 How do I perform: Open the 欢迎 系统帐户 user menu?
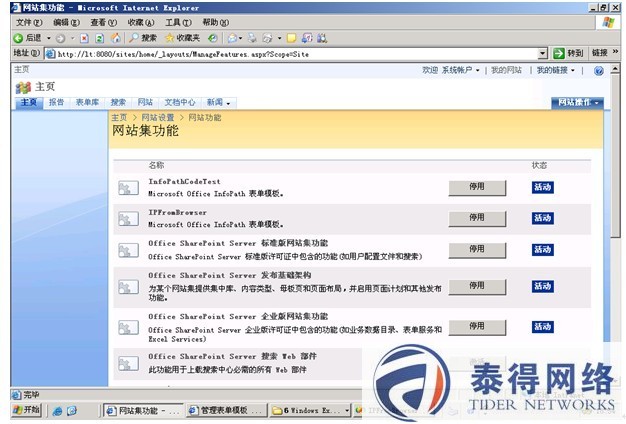click(451, 70)
